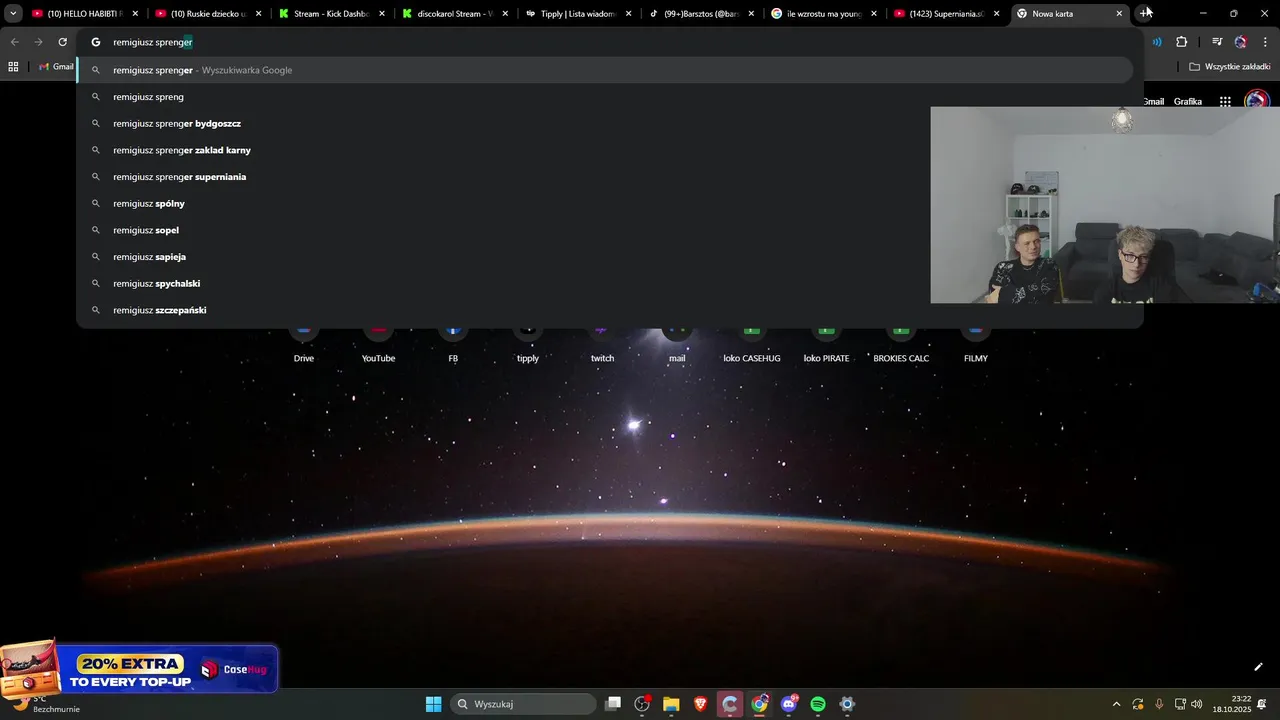
Task: Open the Chrome three-dot menu
Action: pos(1265,42)
